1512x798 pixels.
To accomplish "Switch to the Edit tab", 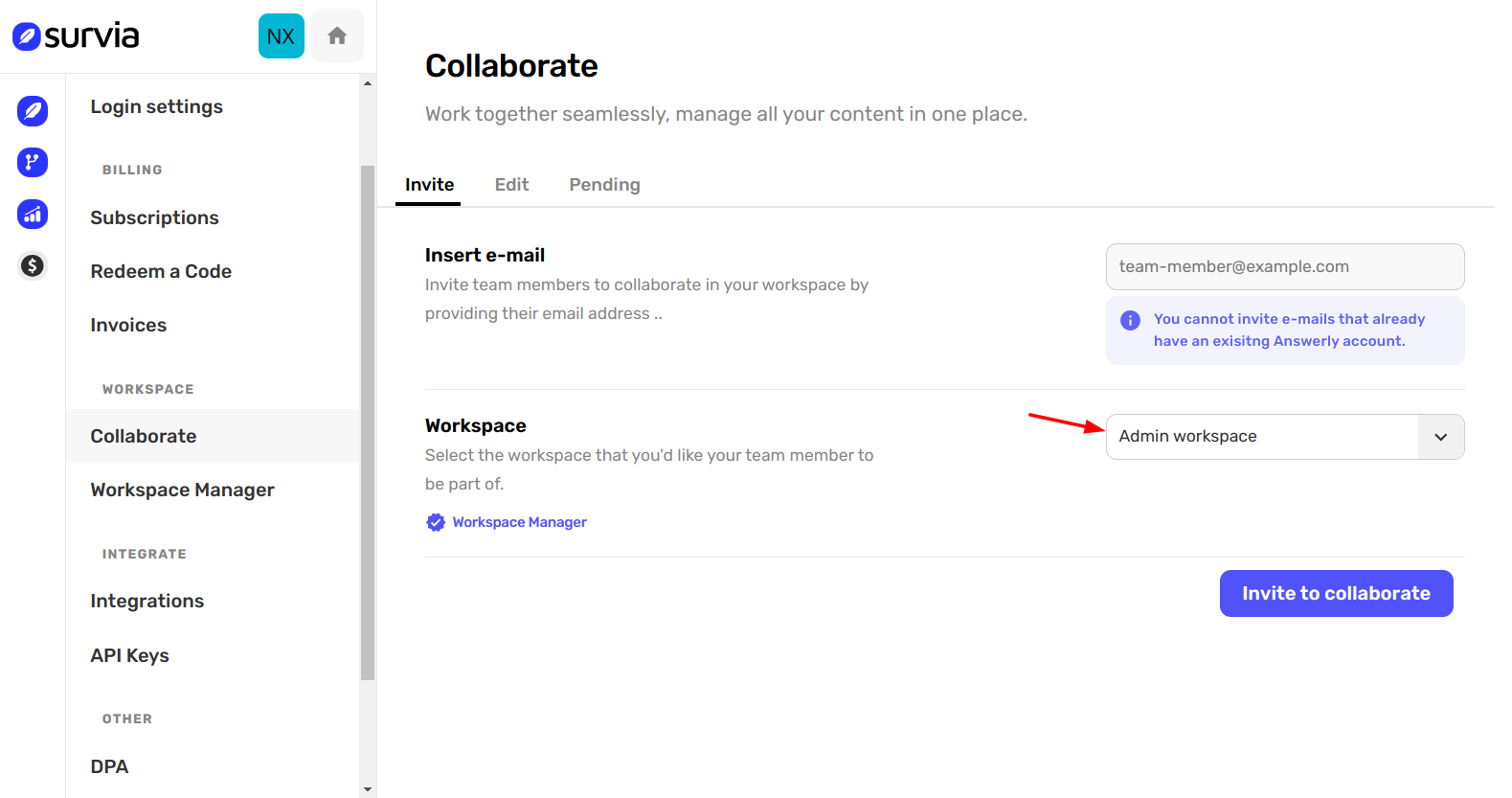I will (x=511, y=185).
